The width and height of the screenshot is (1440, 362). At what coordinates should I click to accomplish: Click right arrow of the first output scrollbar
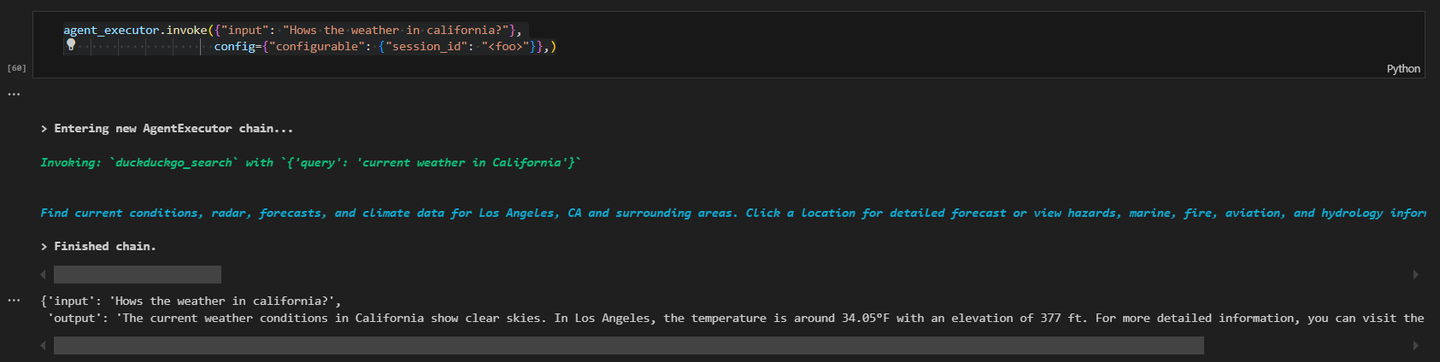click(x=1415, y=274)
